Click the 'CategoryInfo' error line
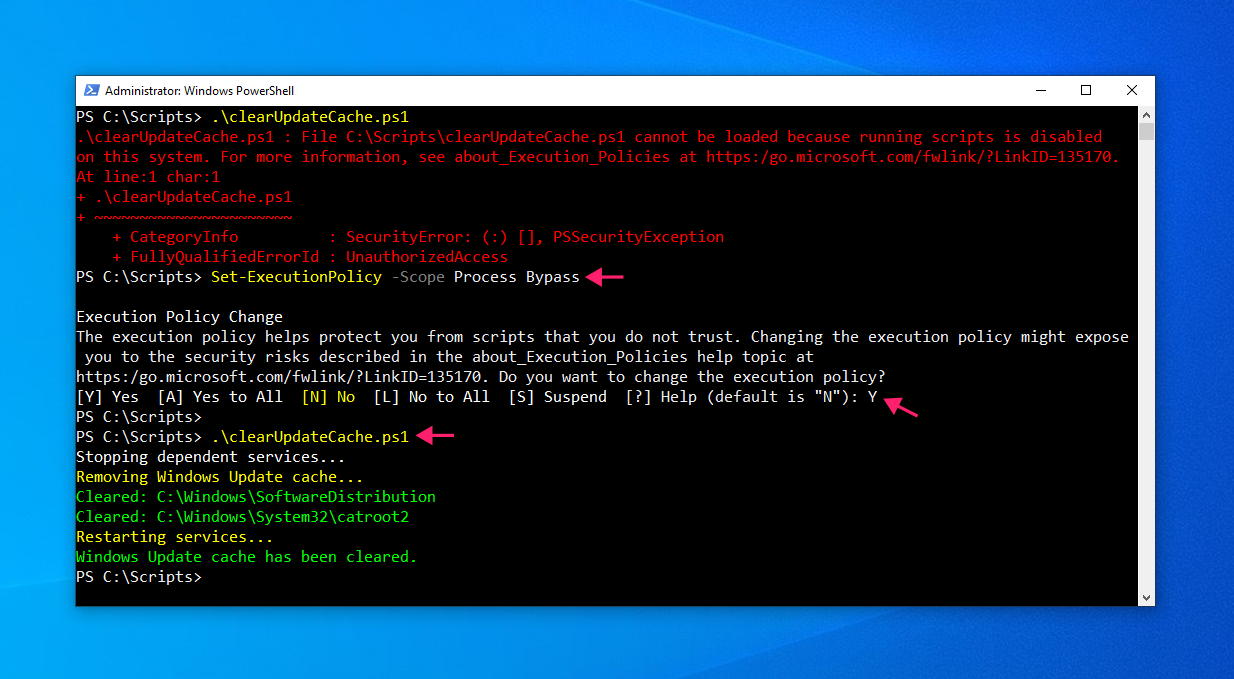Viewport: 1234px width, 679px height. click(x=418, y=237)
